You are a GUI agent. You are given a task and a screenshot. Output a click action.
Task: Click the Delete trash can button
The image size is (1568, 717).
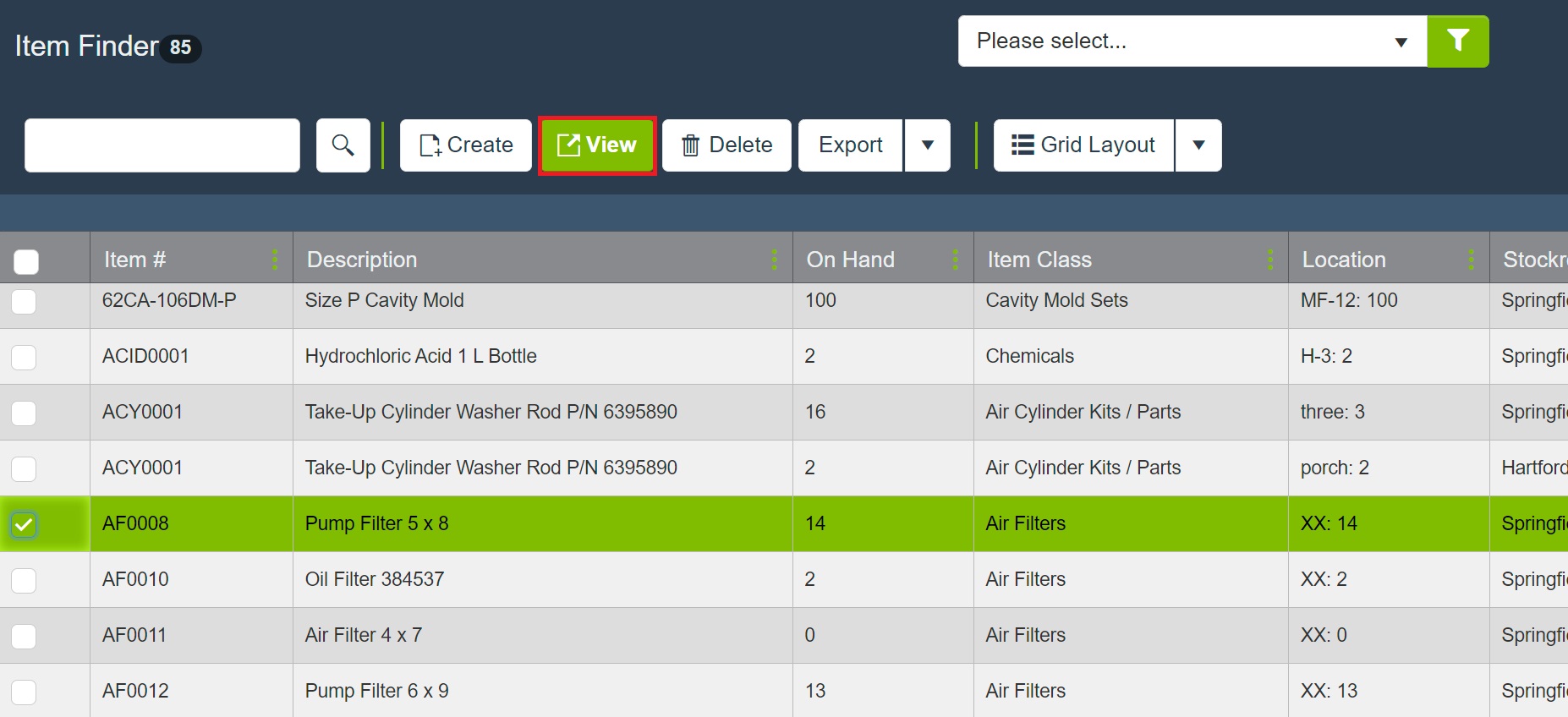[x=726, y=145]
